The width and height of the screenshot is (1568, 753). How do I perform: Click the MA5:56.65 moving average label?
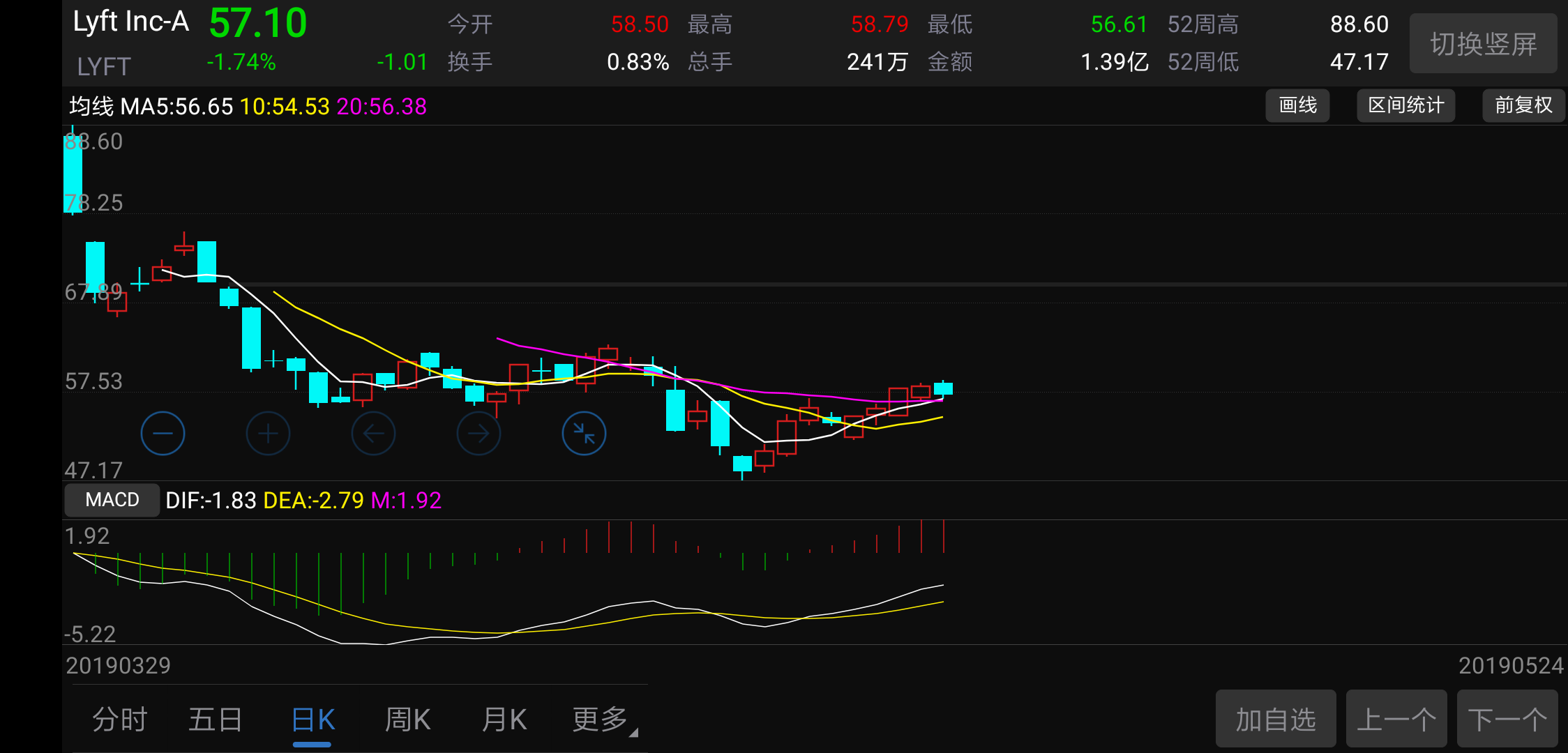click(x=176, y=106)
